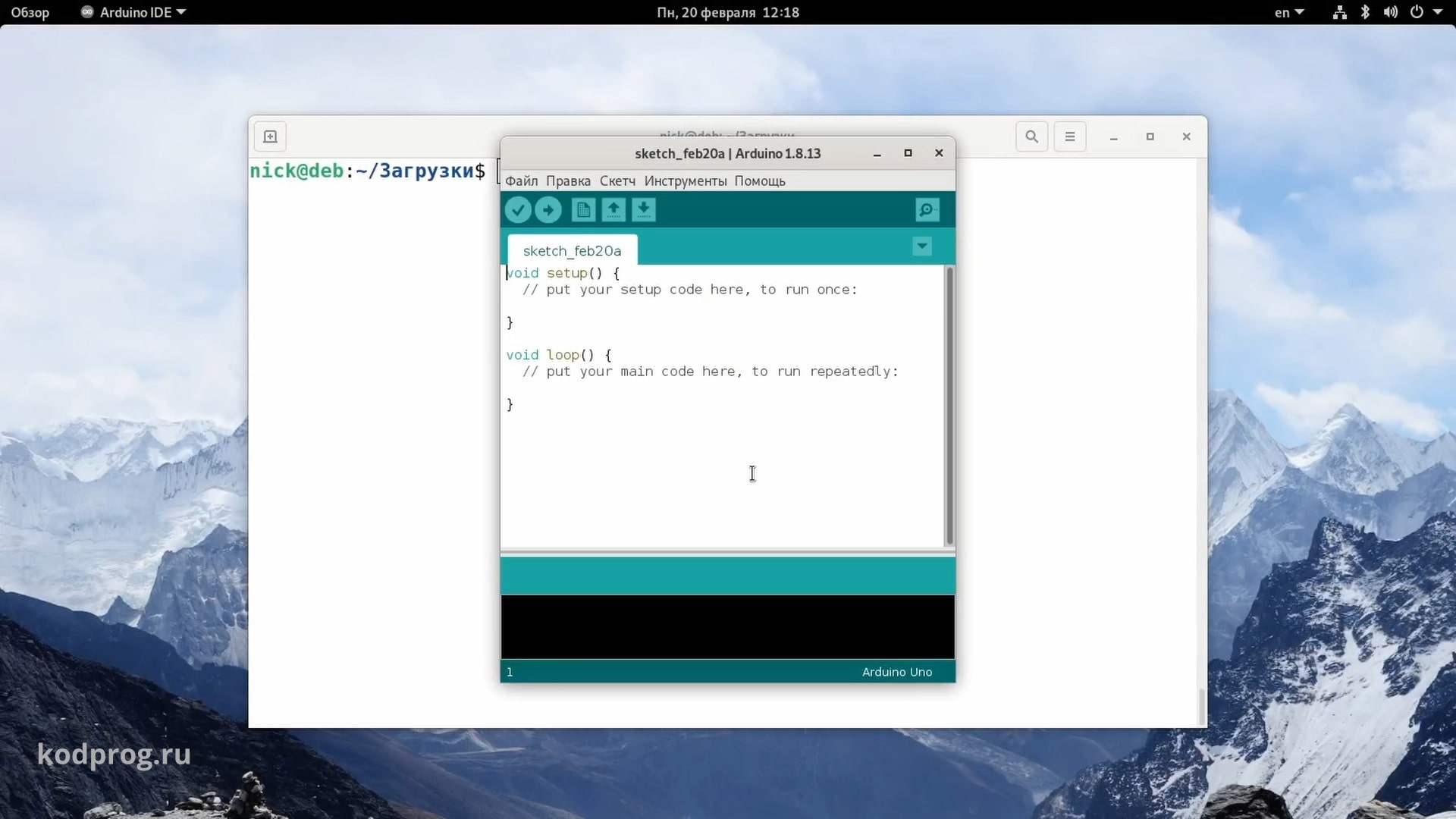The height and width of the screenshot is (819, 1456).
Task: Open the Инструменты menu
Action: 686,180
